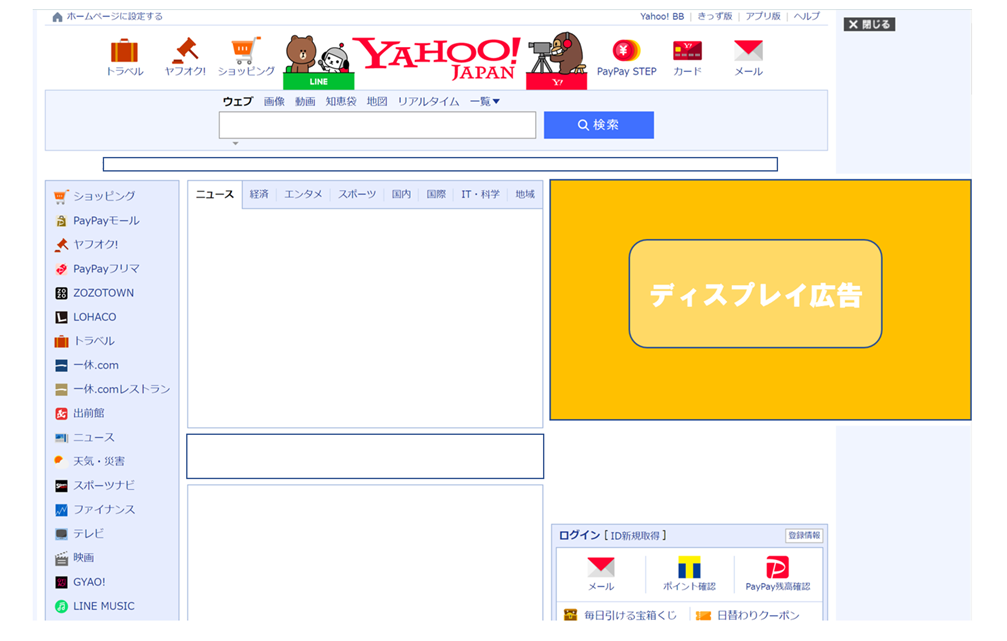This screenshot has height=641, width=1007.
Task: Click the アプリ版 link
Action: pyautogui.click(x=763, y=17)
